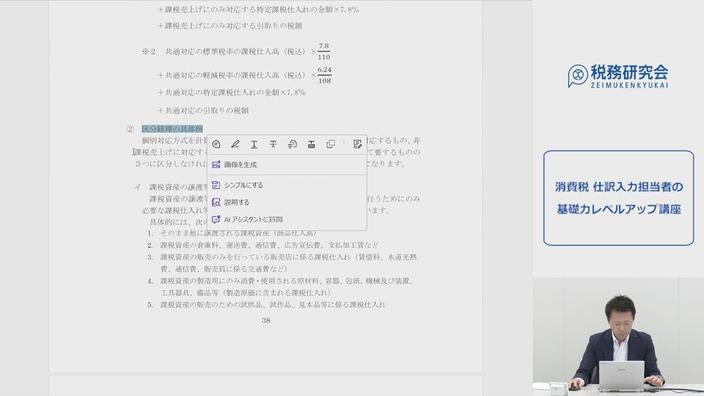This screenshot has height=396, width=704.
Task: Select the presenter webcam video thumbnail
Action: 618,336
